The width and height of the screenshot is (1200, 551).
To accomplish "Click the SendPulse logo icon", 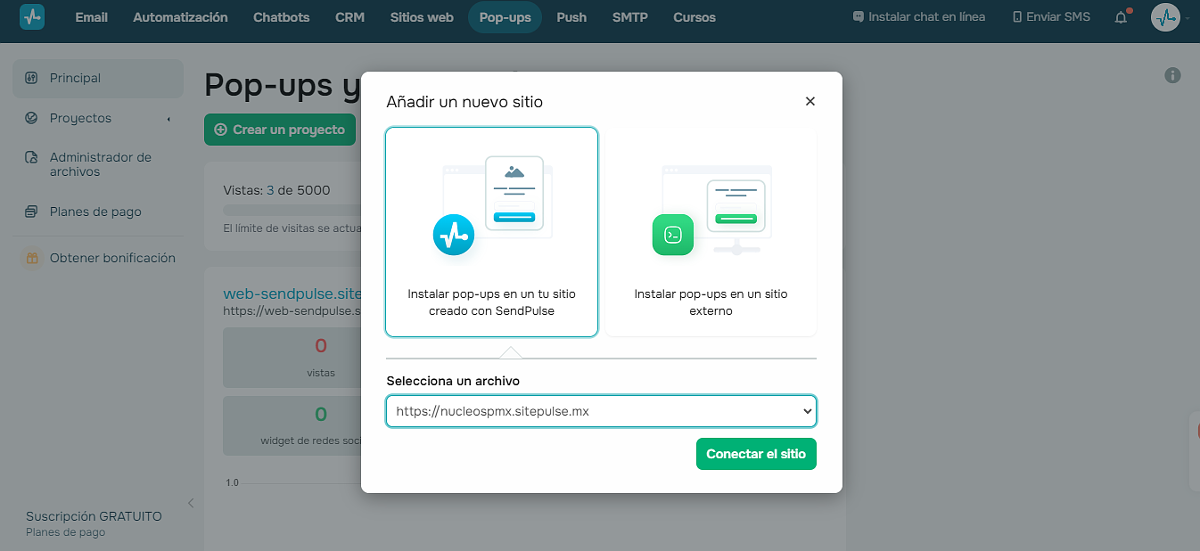I will [32, 17].
